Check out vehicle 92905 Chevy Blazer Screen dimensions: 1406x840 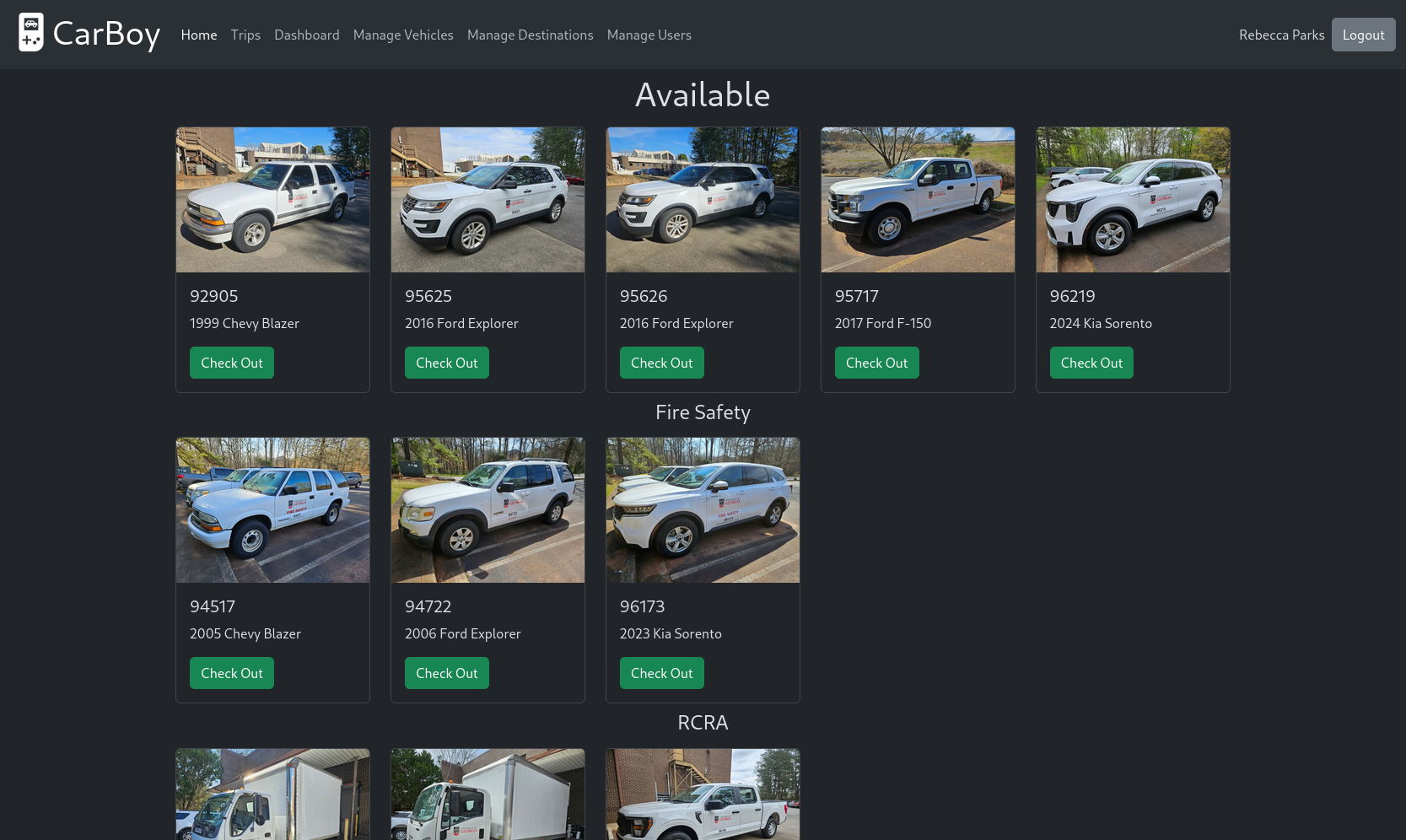[x=231, y=363]
